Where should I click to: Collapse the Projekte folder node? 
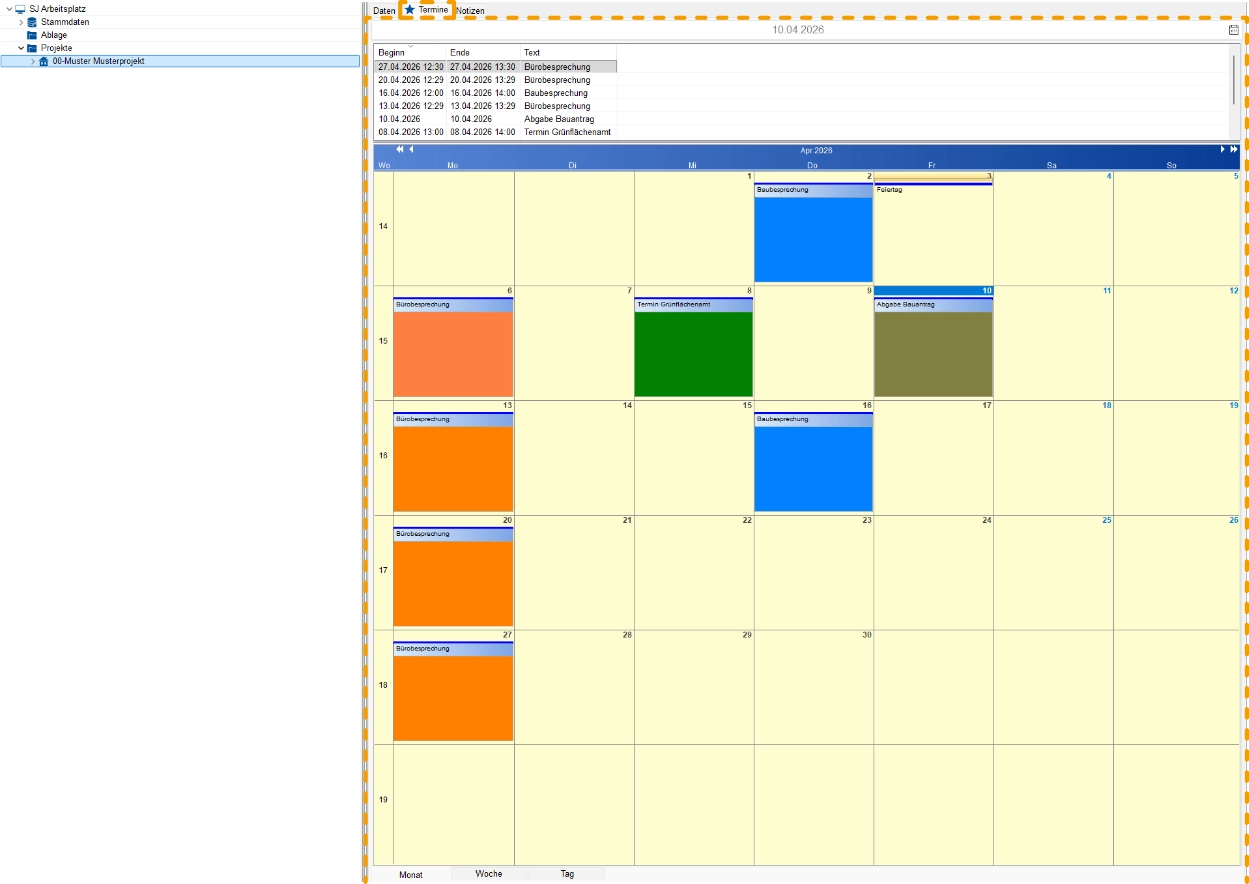point(21,48)
